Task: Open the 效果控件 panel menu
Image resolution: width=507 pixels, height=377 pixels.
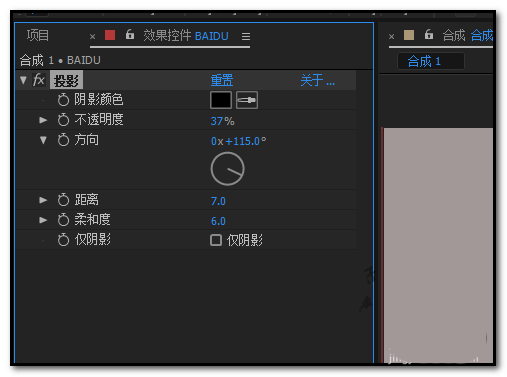Action: coord(246,36)
